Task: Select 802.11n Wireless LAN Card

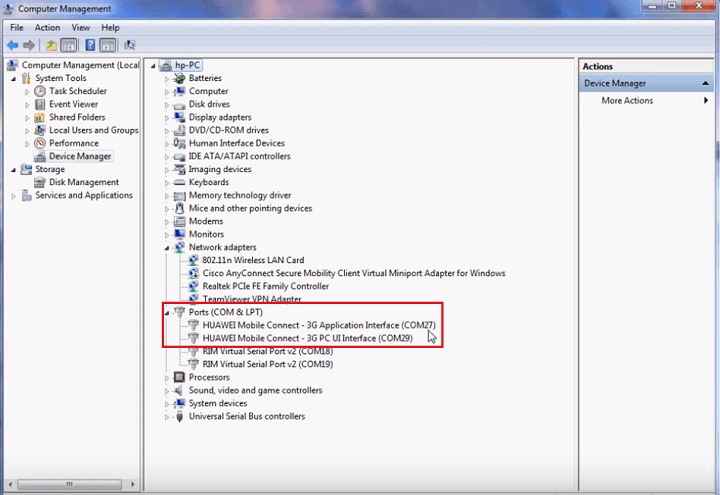Action: (x=253, y=260)
